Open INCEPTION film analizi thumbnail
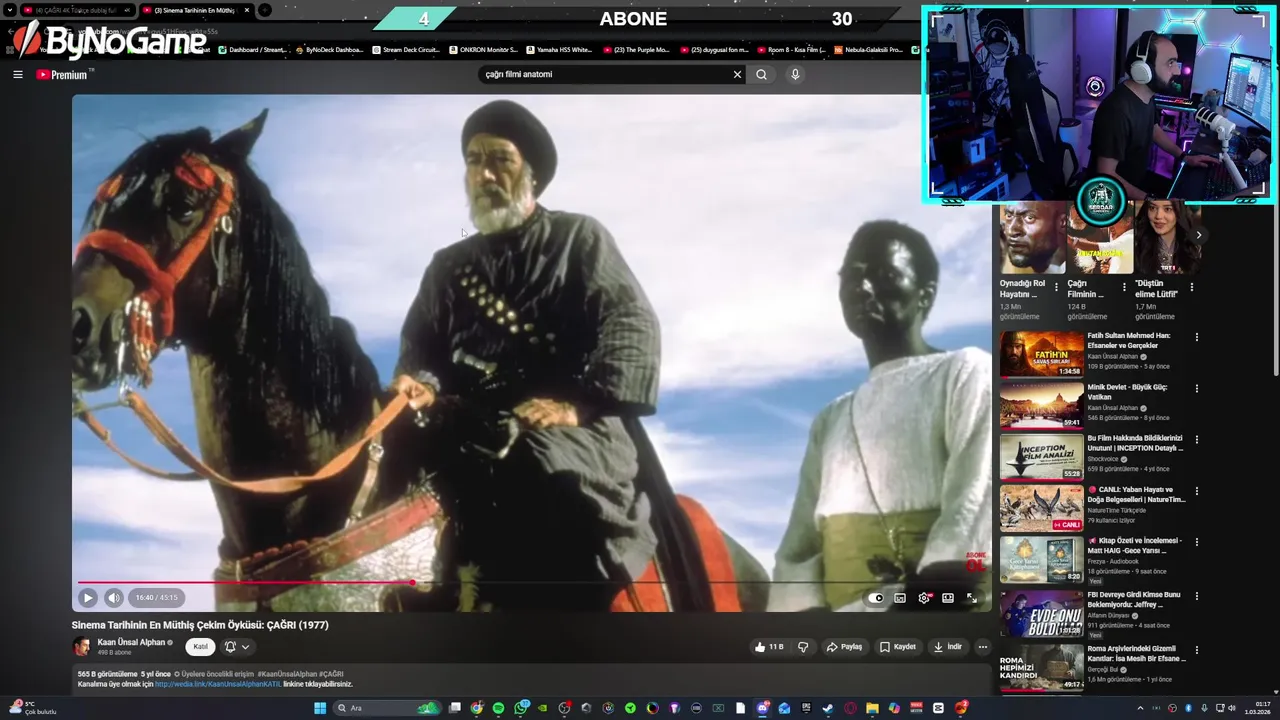Viewport: 1280px width, 720px height. [x=1042, y=457]
